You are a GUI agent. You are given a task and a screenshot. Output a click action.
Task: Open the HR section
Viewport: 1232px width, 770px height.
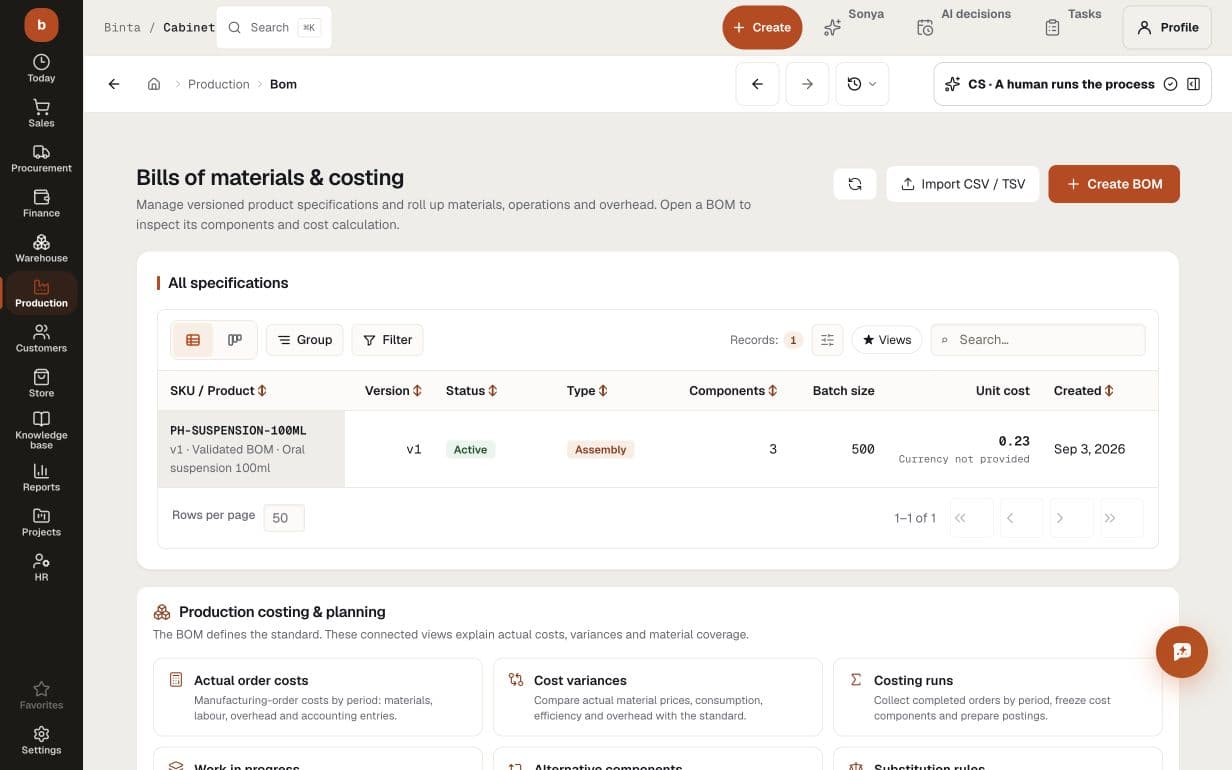pos(41,567)
